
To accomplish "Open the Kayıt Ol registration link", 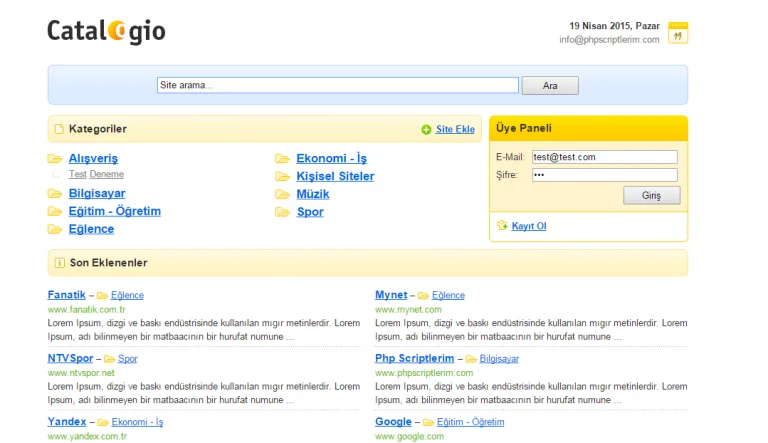I will [x=528, y=226].
